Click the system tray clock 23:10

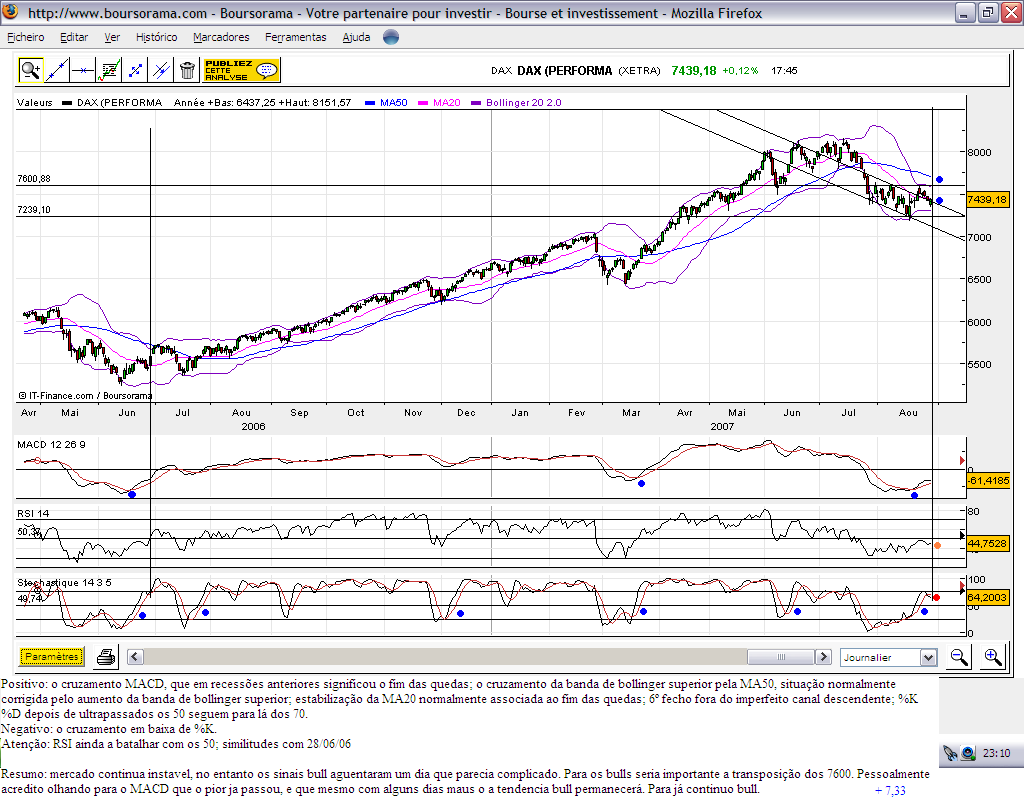point(996,753)
